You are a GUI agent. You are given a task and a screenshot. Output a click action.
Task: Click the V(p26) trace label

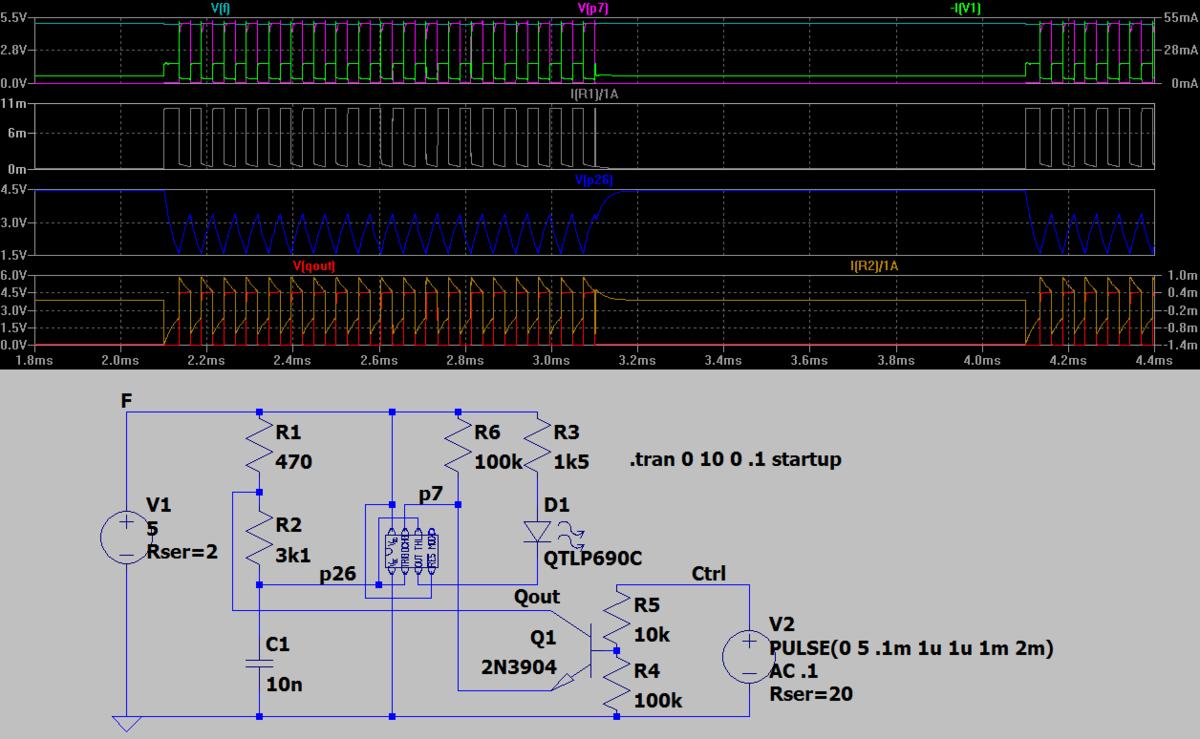[593, 180]
